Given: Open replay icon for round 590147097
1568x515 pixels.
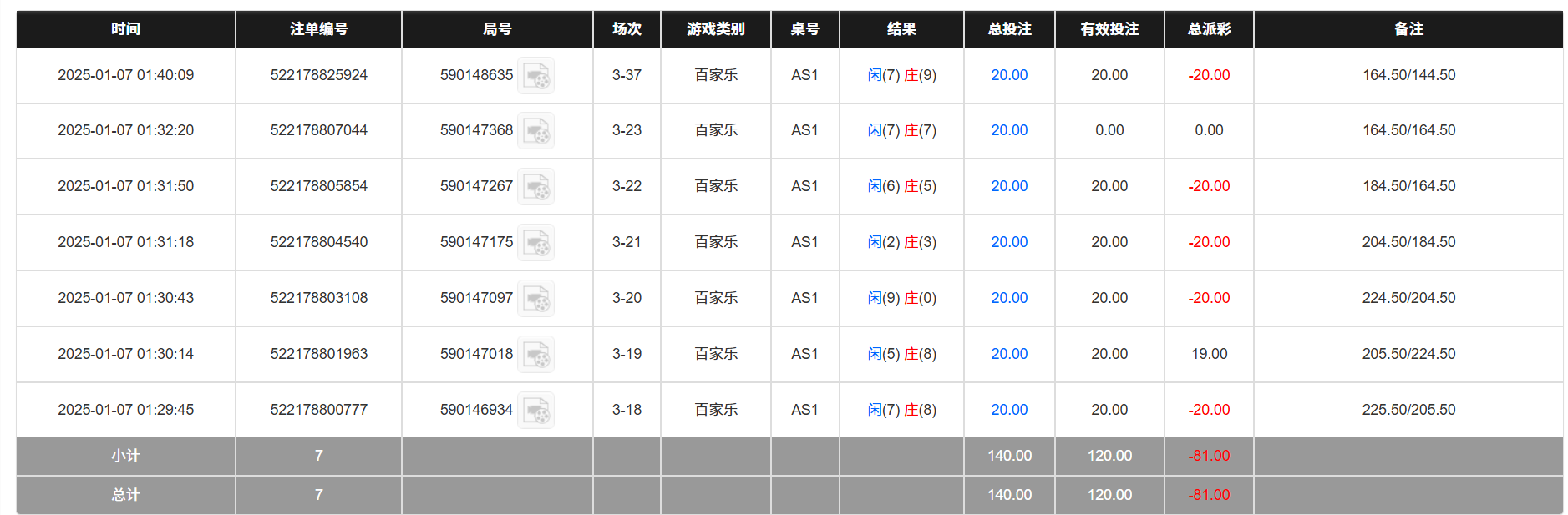Looking at the screenshot, I should pos(535,299).
